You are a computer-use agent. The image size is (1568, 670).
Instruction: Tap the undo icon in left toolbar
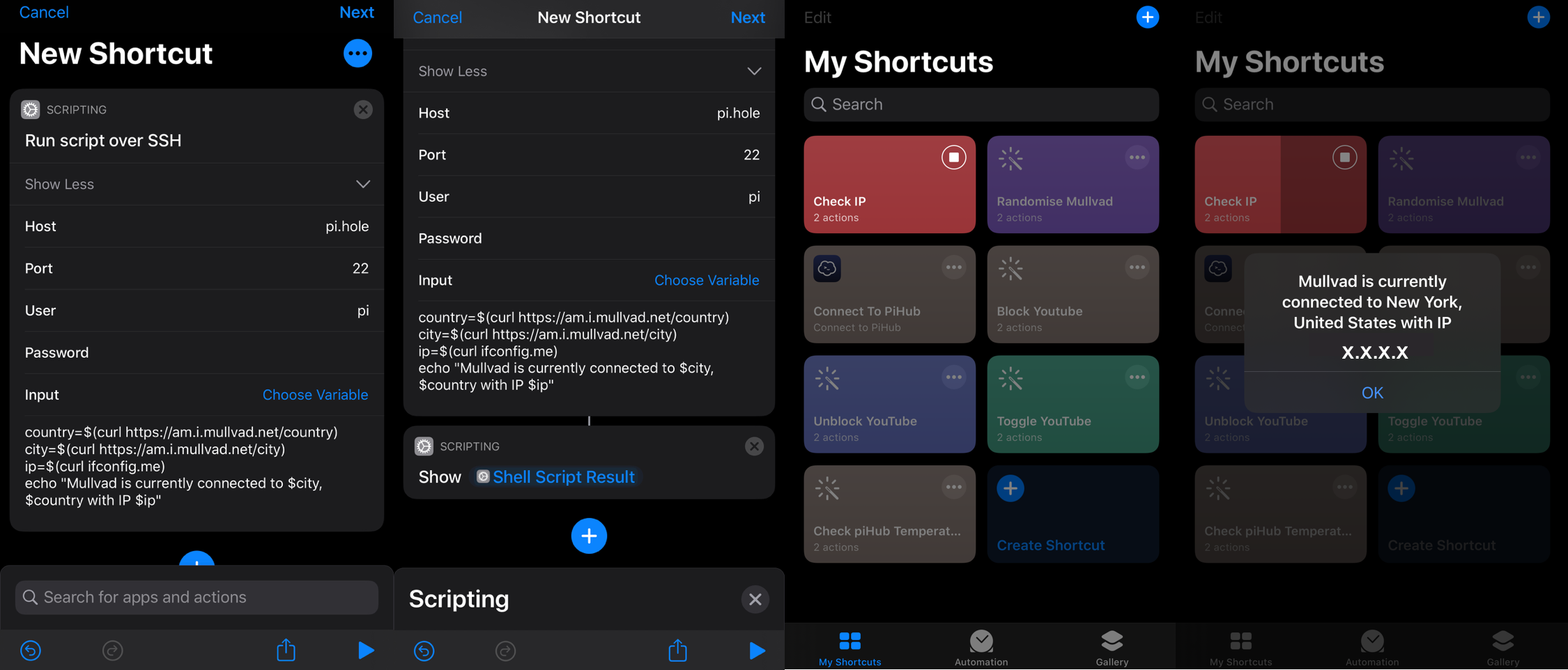31,650
